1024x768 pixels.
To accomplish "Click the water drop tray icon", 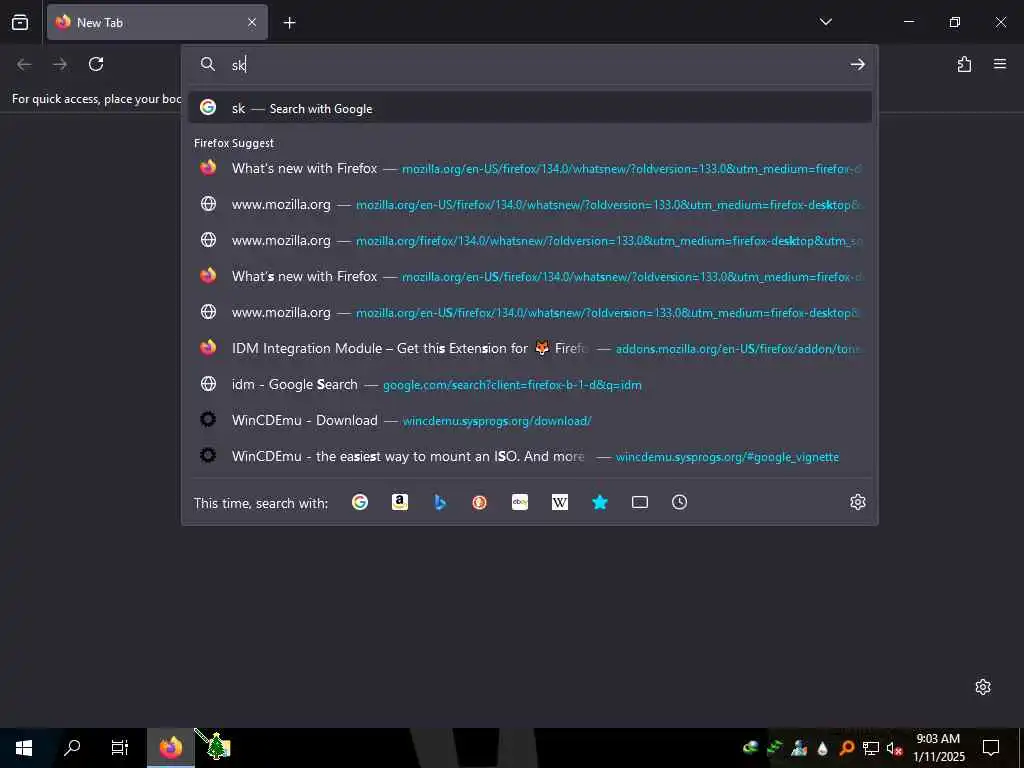I will coord(822,748).
